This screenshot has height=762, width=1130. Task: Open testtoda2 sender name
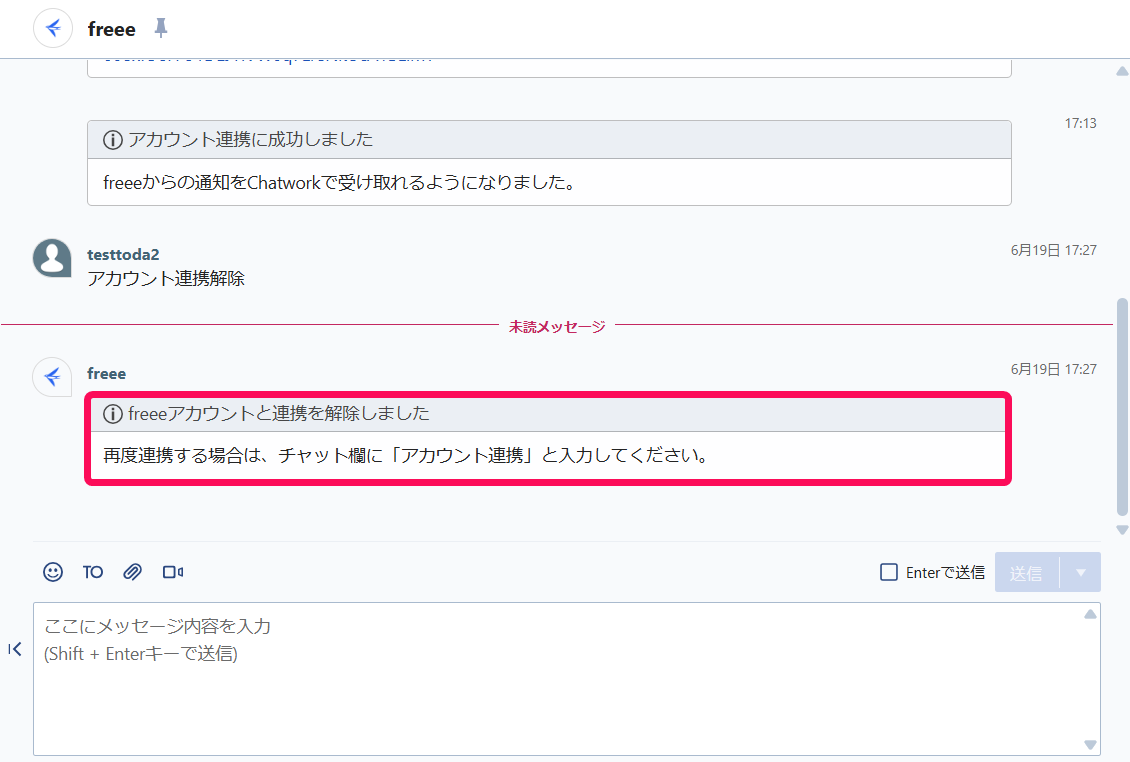tap(123, 254)
